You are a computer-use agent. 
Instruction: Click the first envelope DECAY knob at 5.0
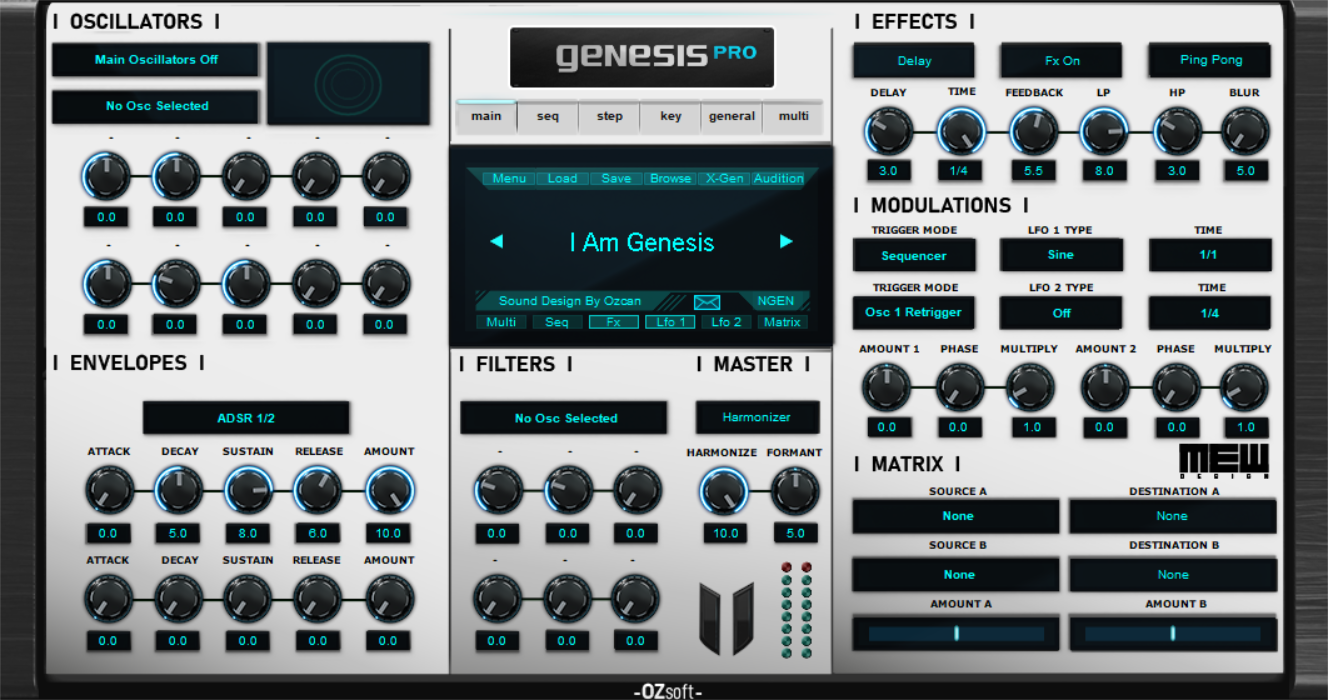pos(178,490)
